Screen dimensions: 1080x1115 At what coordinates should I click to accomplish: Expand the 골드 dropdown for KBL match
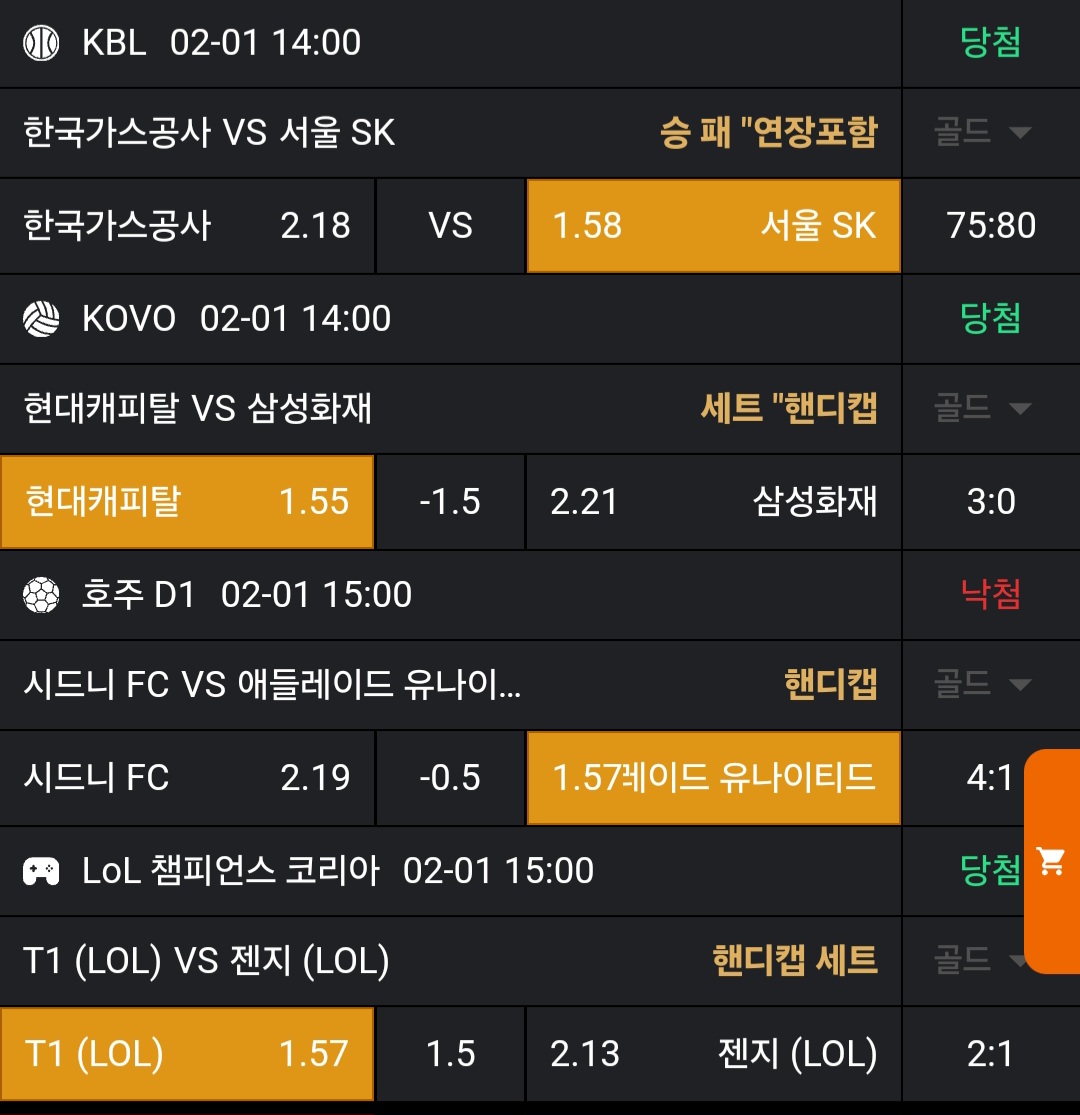click(982, 132)
